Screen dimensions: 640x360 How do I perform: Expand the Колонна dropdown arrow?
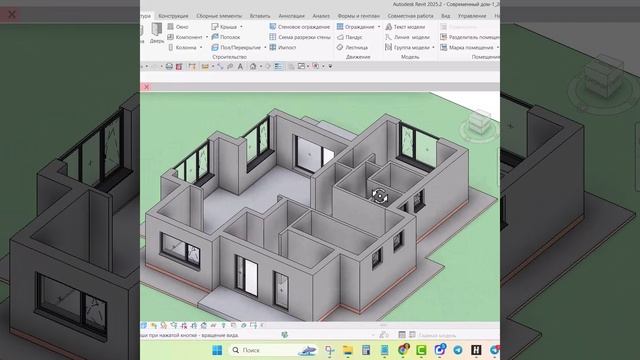click(x=201, y=47)
